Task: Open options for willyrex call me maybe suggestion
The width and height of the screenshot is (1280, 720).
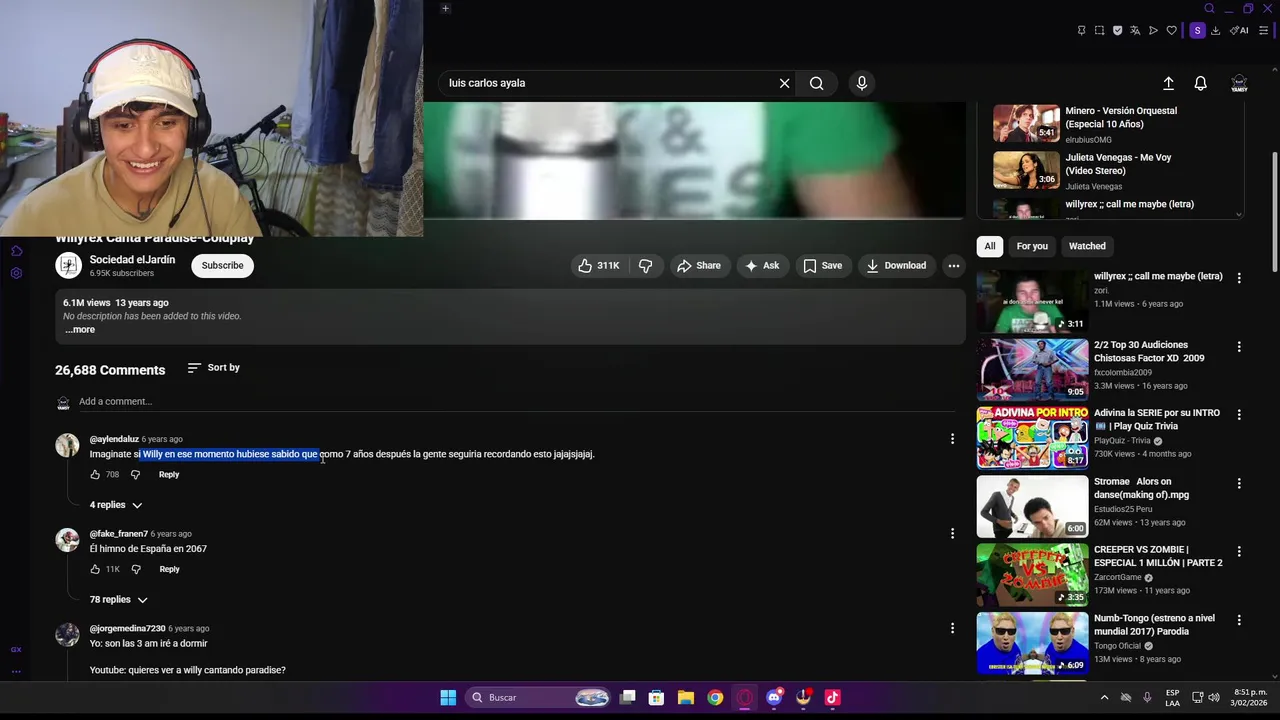Action: (1239, 278)
